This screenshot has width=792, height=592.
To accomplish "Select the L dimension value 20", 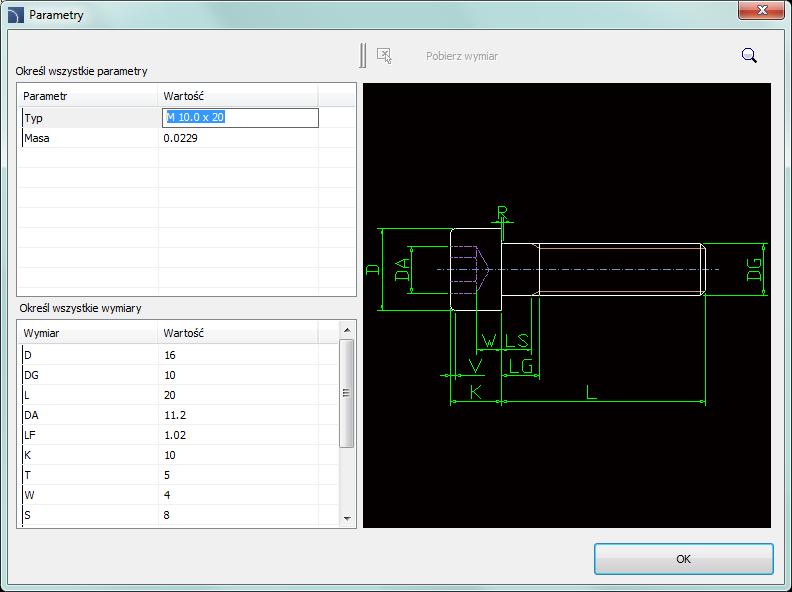I will [170, 395].
